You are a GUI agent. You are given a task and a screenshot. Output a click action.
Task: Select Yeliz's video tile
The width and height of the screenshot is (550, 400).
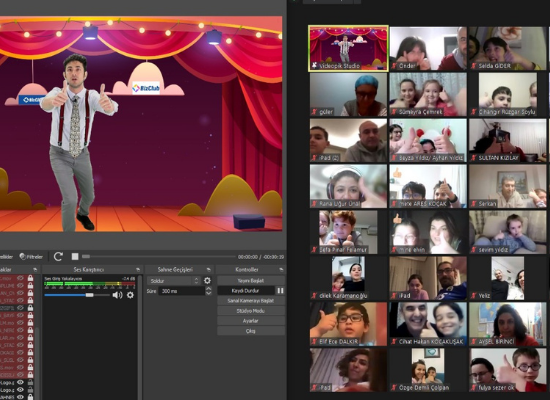[507, 278]
